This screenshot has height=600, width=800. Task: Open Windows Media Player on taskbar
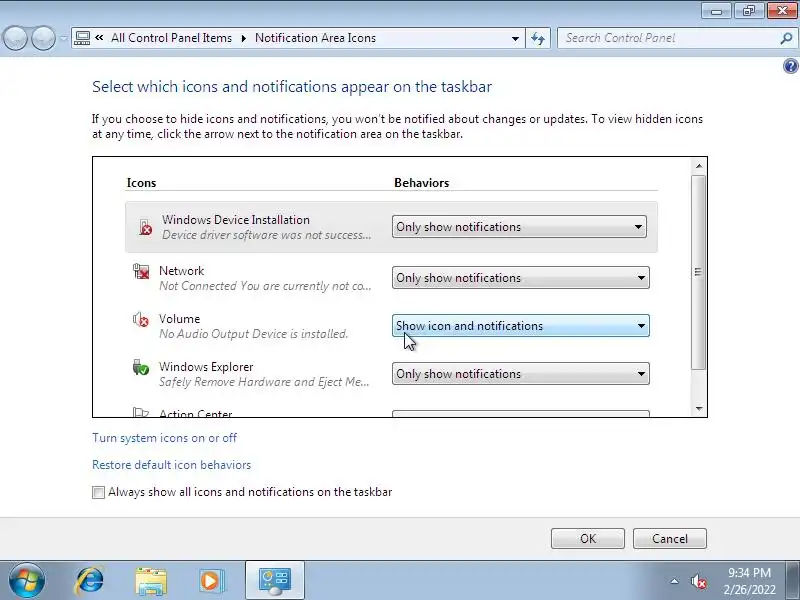(x=211, y=581)
